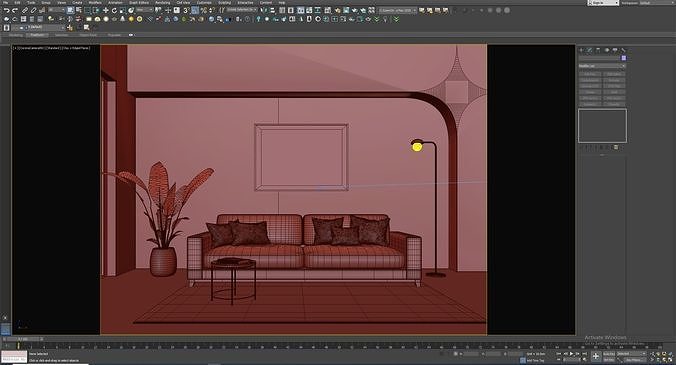Click the object color swatch in the command panel
The height and width of the screenshot is (365, 676).
coord(624,58)
